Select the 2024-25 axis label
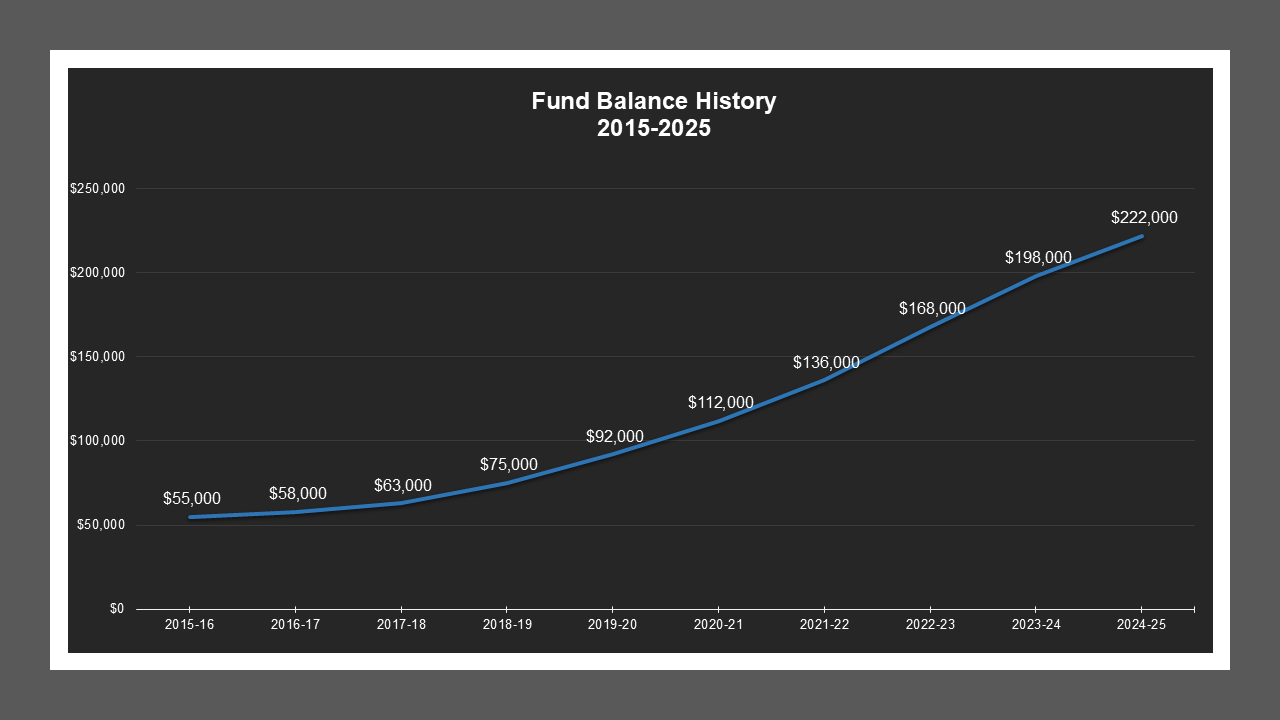 1143,623
